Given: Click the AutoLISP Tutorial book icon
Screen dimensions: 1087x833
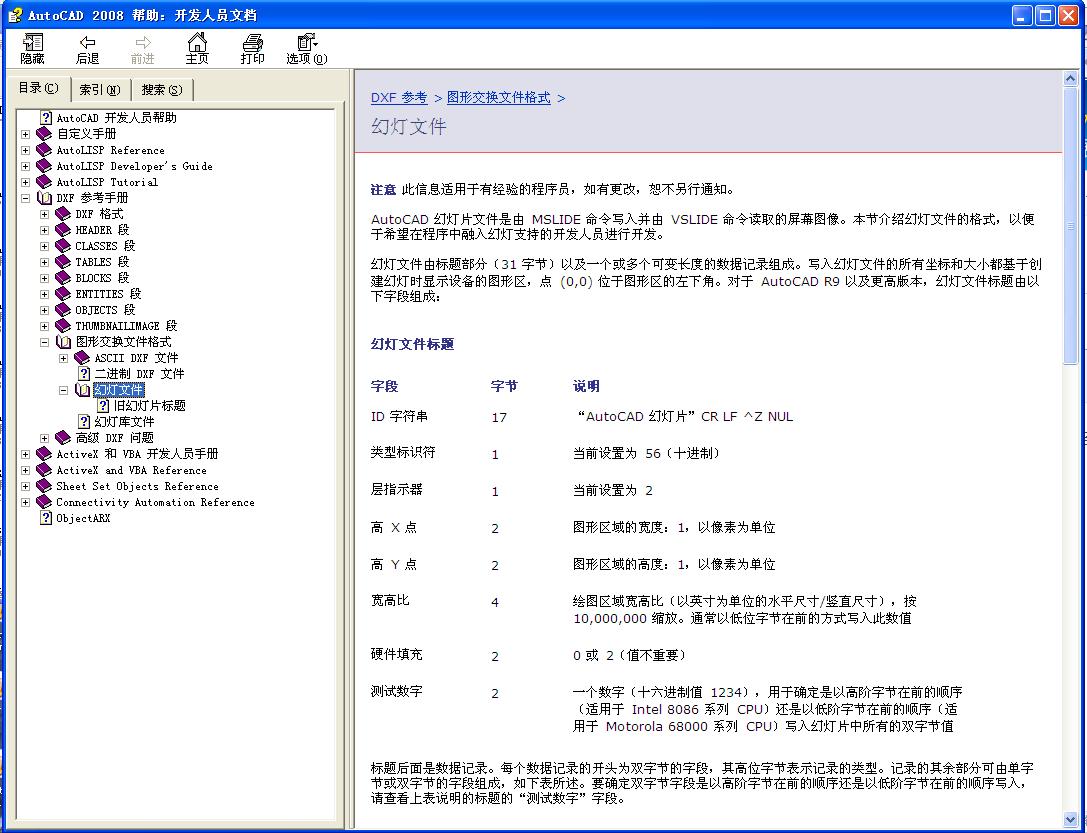Looking at the screenshot, I should point(44,182).
